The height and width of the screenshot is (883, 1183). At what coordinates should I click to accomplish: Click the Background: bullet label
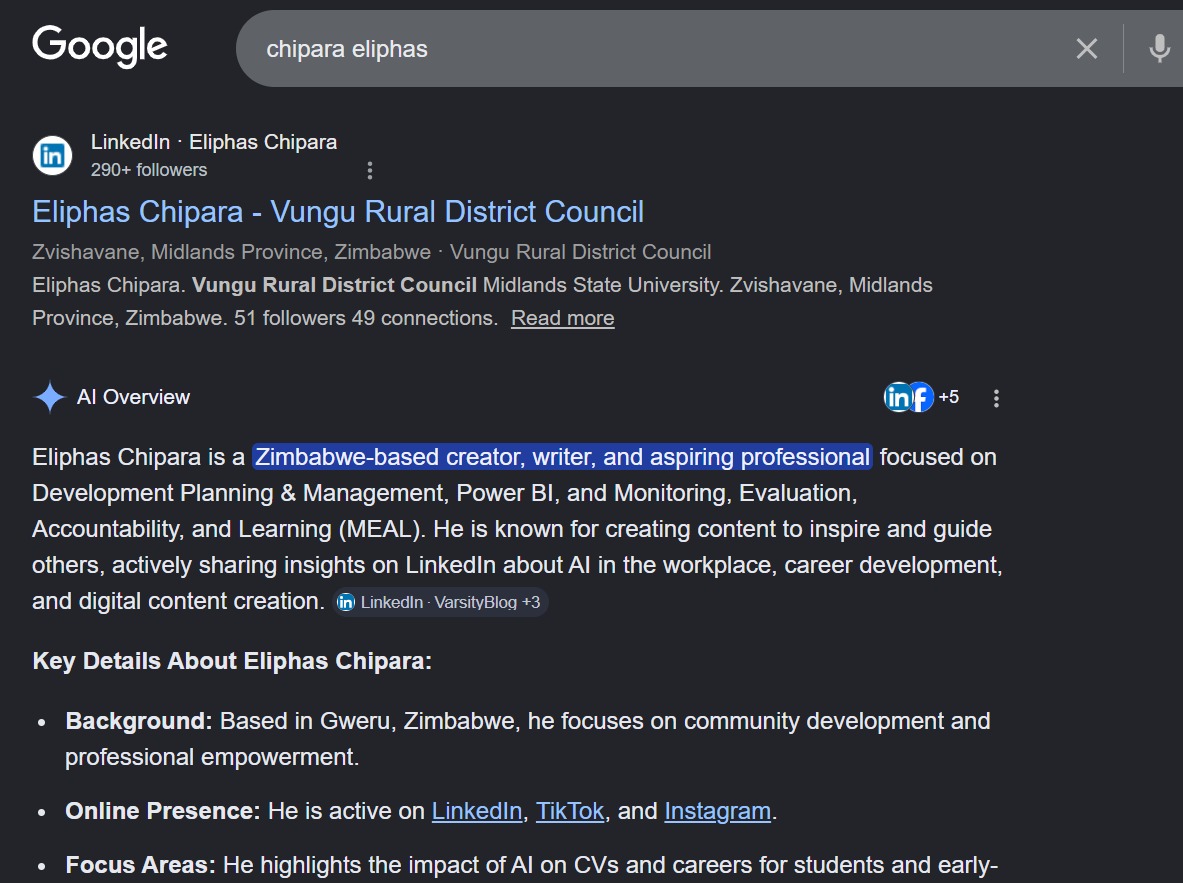pos(139,721)
